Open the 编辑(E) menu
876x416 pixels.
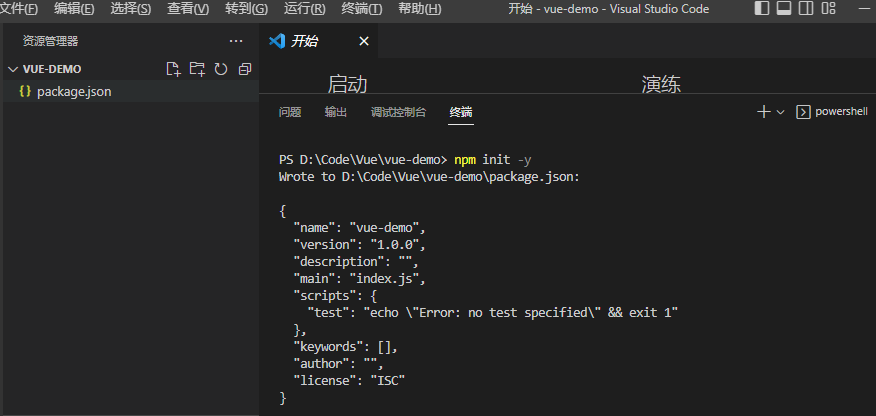click(74, 9)
